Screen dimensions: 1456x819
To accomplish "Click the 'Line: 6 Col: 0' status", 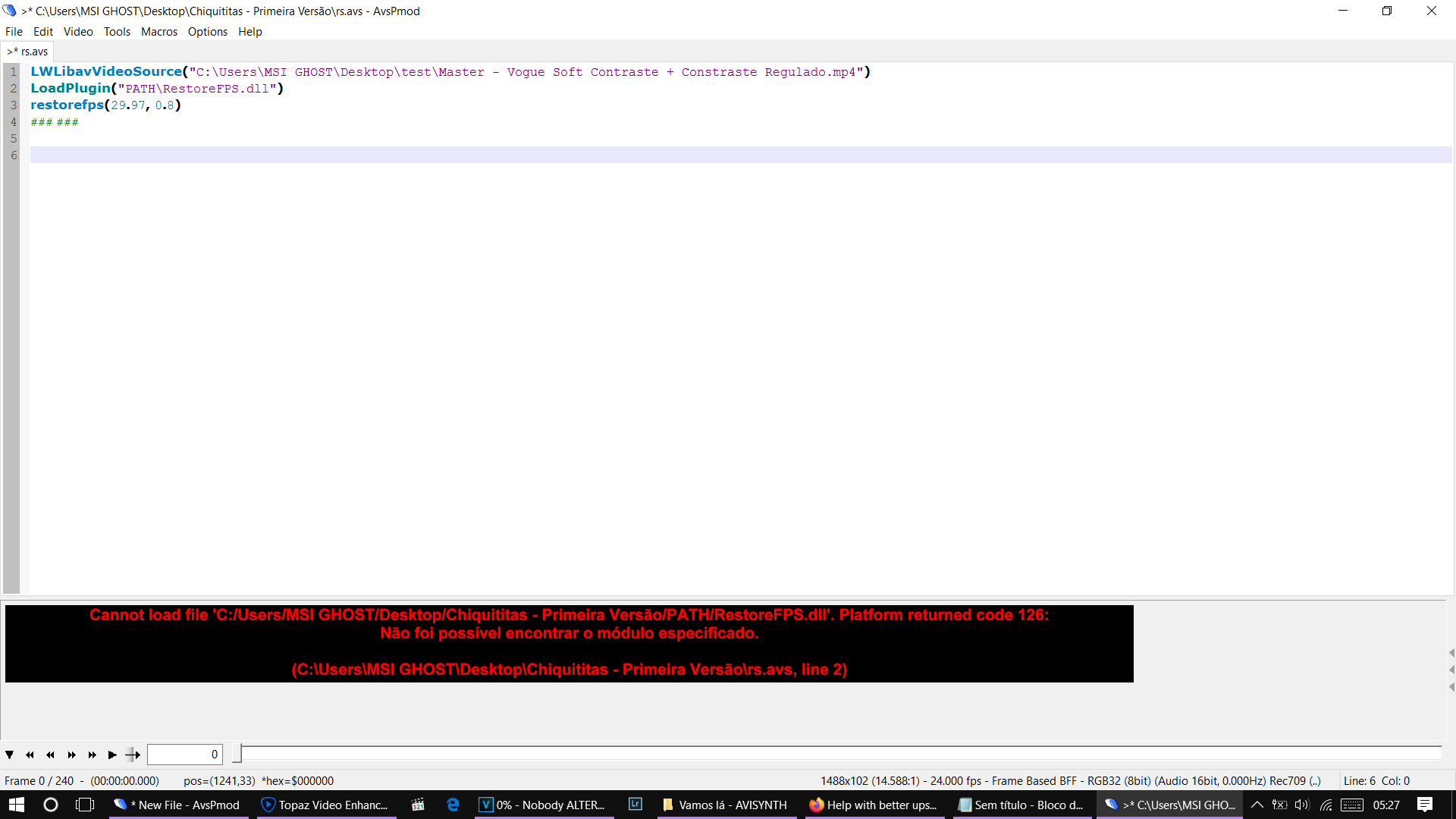I will click(x=1376, y=781).
